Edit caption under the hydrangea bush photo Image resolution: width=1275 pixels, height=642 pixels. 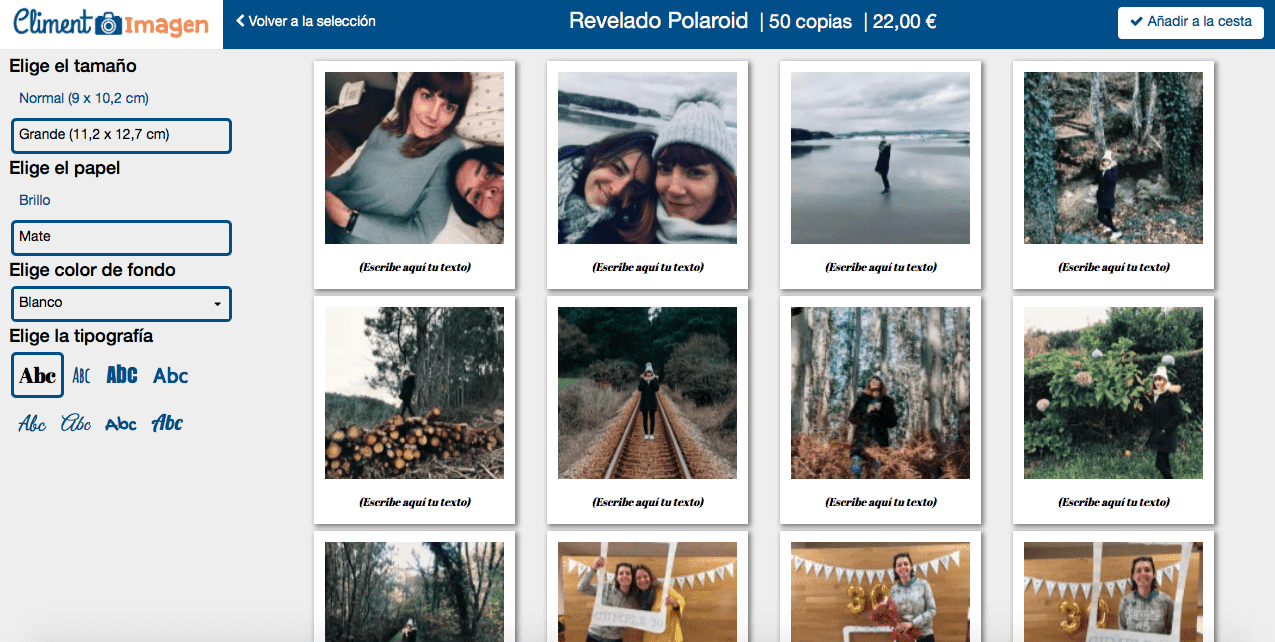click(x=1113, y=502)
